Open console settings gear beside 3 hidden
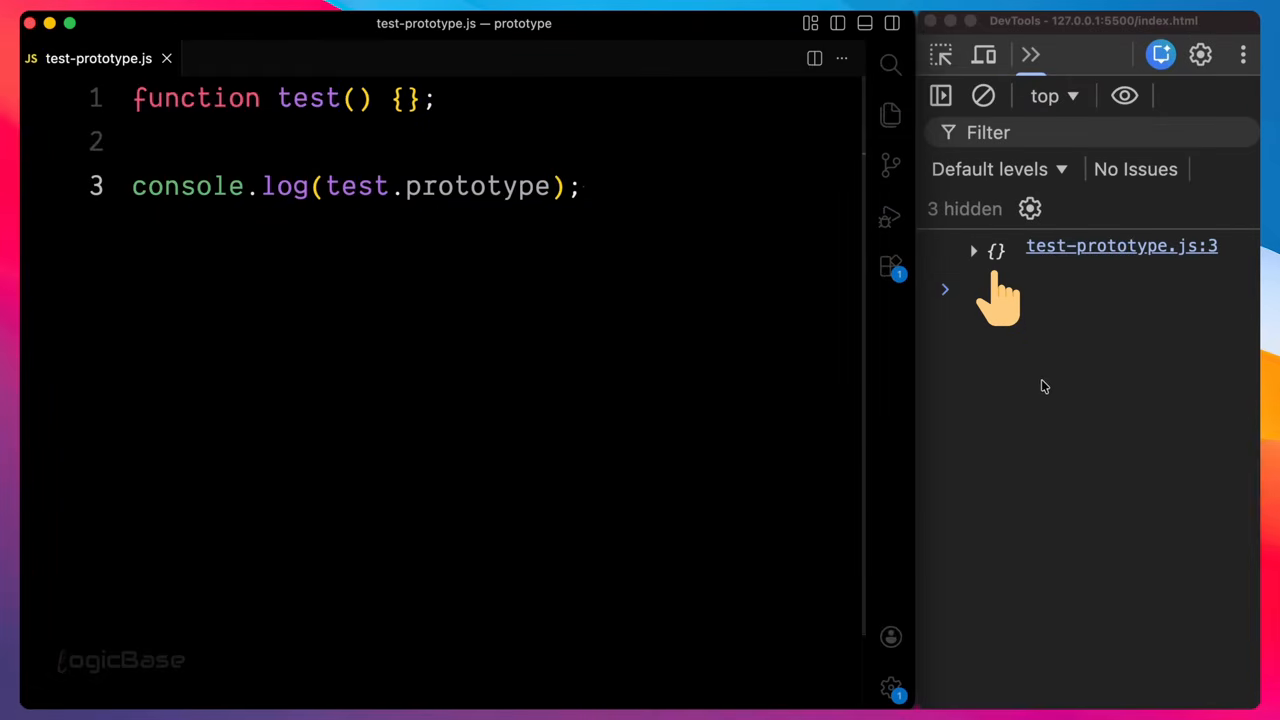This screenshot has width=1280, height=720. (x=1030, y=208)
